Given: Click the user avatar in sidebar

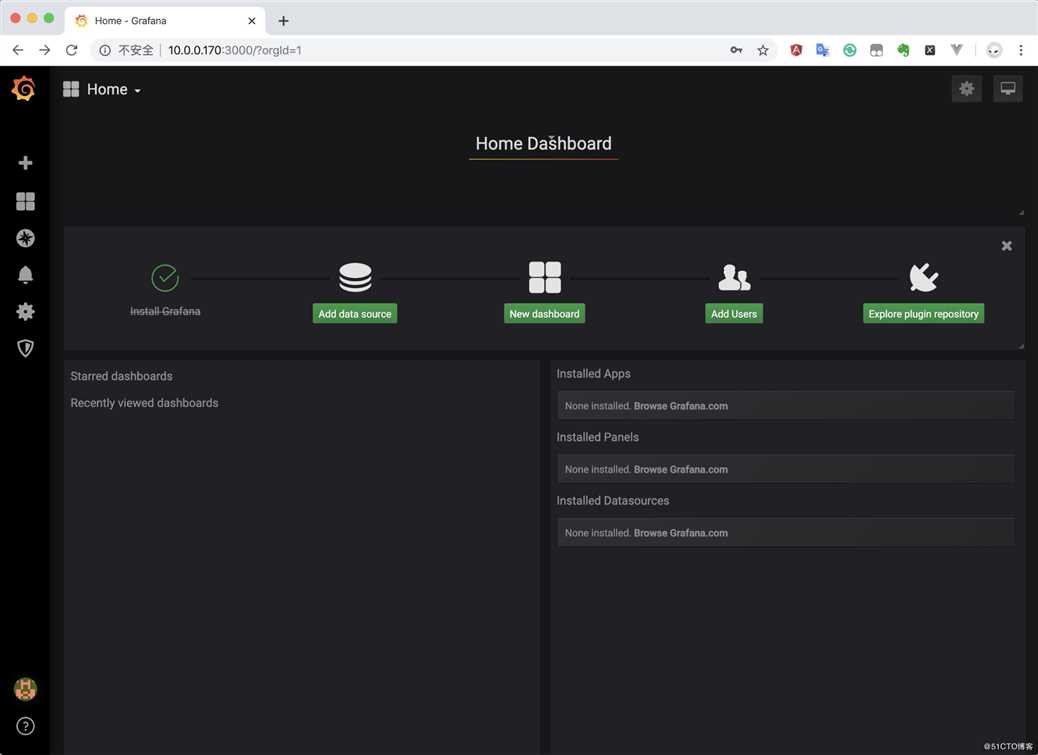Looking at the screenshot, I should click(25, 689).
